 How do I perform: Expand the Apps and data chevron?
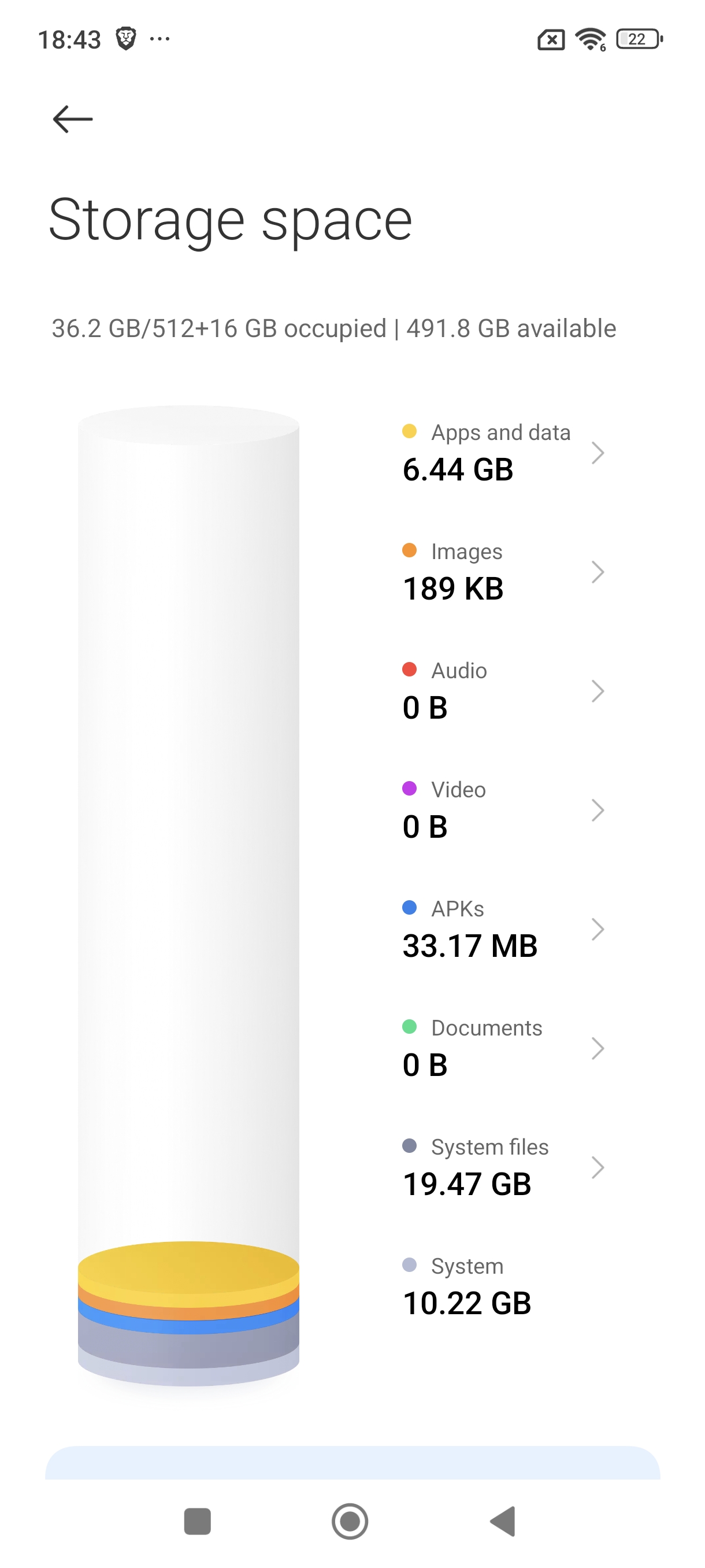point(598,452)
